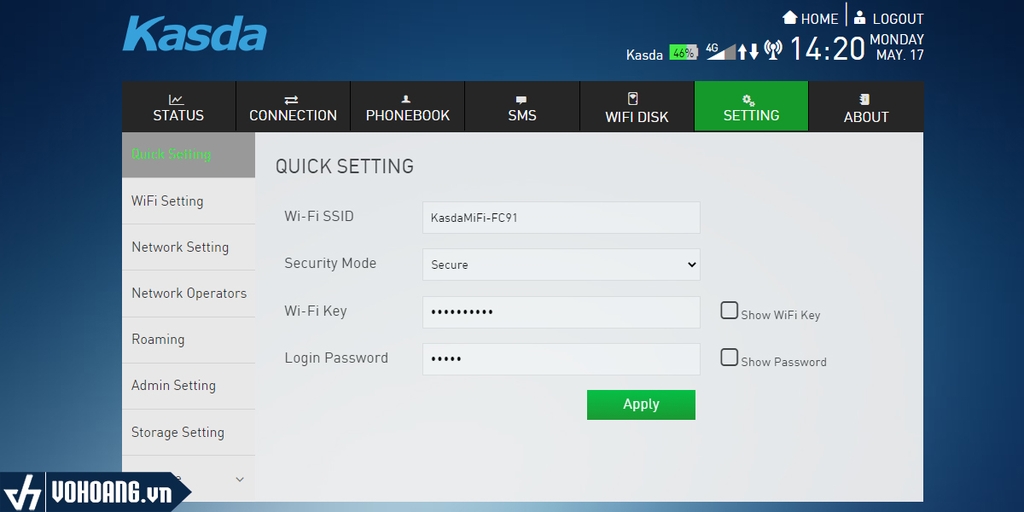Image resolution: width=1024 pixels, height=512 pixels.
Task: Go to HOME link
Action: [x=820, y=19]
